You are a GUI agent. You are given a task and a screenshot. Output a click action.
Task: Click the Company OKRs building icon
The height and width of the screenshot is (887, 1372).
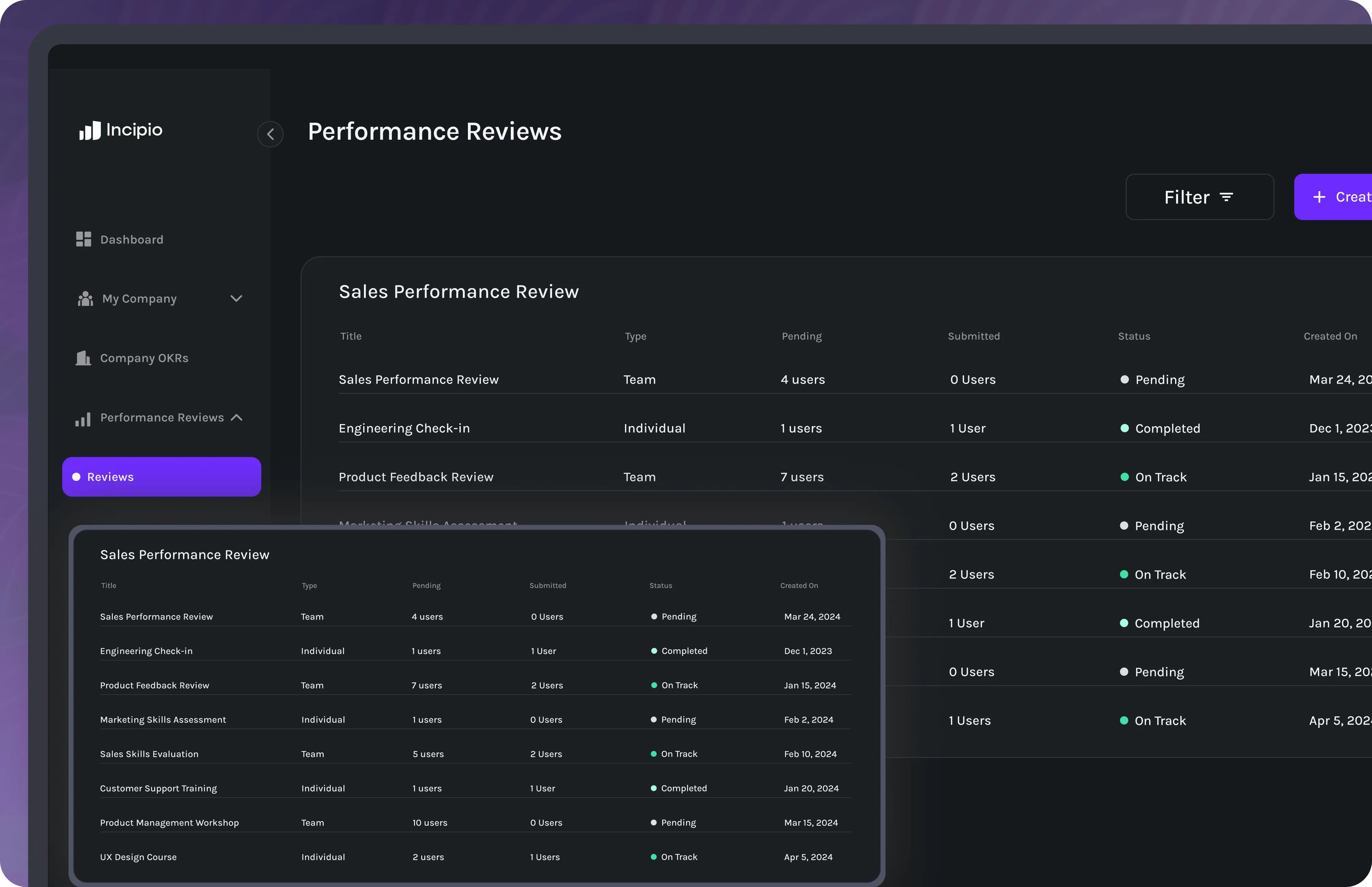[x=83, y=358]
